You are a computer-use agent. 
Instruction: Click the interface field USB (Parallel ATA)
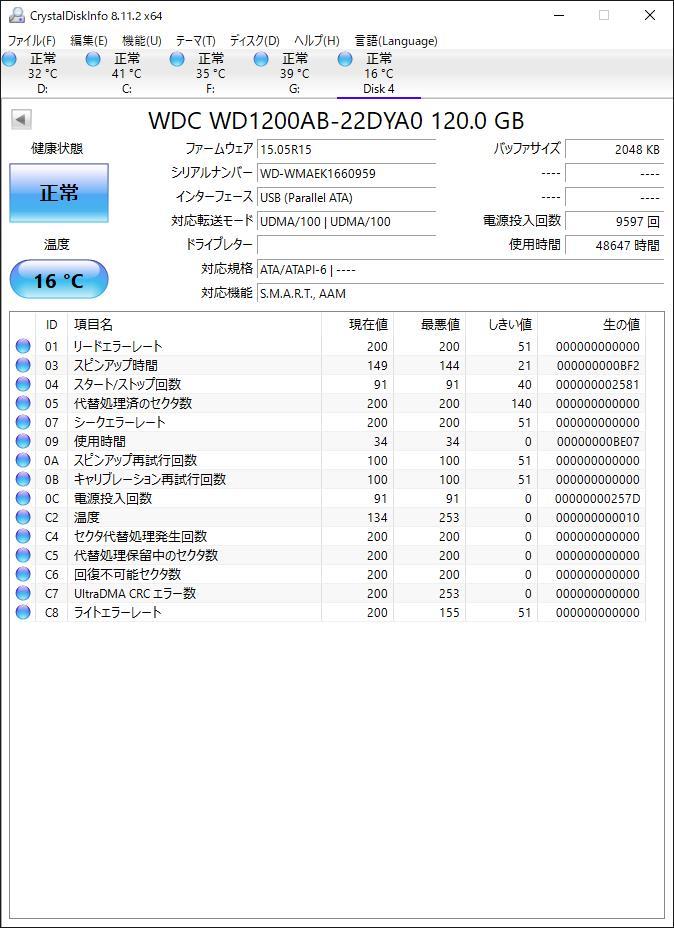(x=346, y=197)
